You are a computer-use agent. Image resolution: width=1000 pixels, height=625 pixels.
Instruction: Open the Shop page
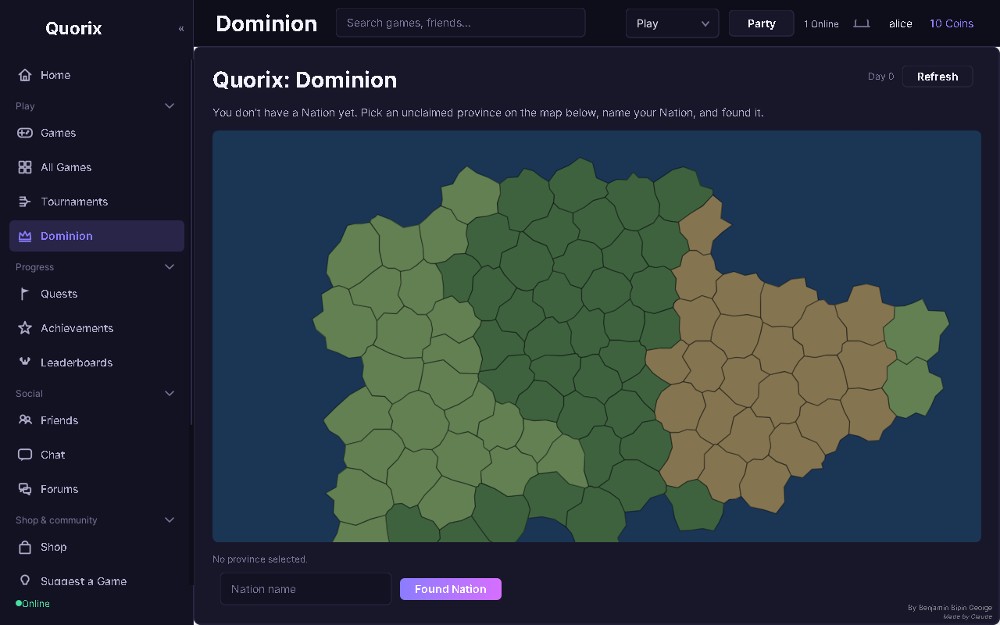(97, 547)
